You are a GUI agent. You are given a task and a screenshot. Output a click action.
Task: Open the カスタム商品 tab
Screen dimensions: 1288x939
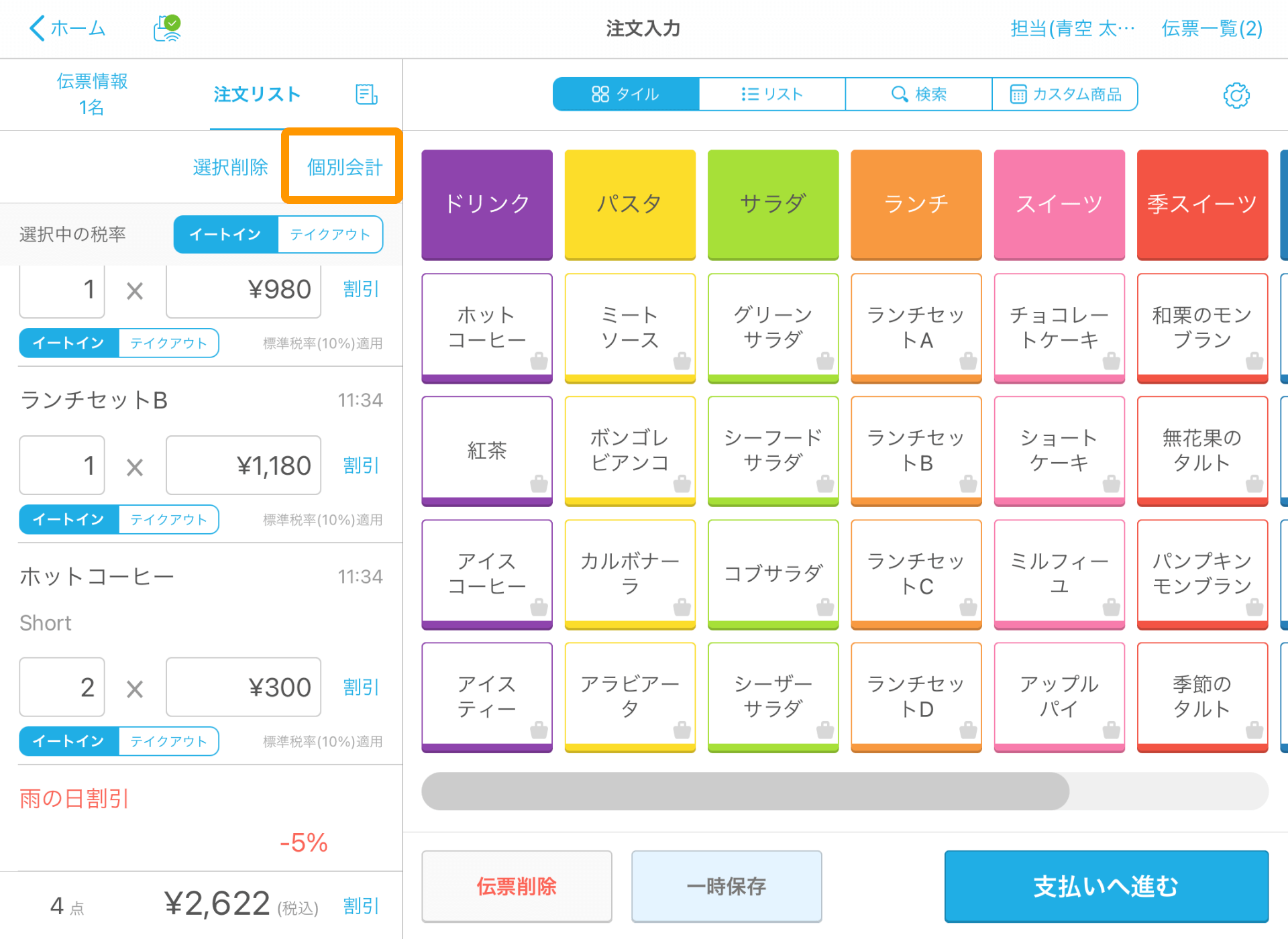pyautogui.click(x=1065, y=94)
